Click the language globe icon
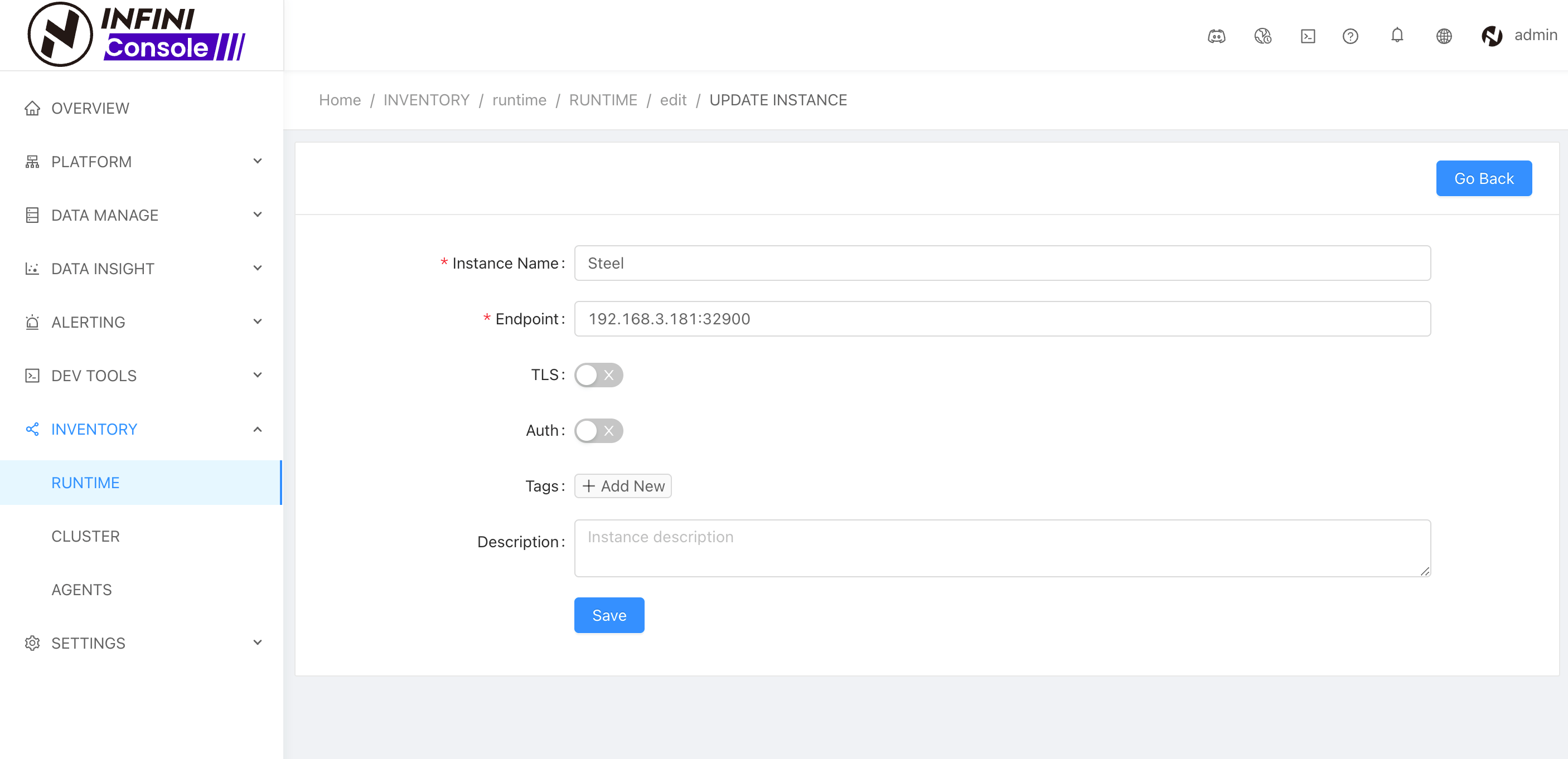 click(1444, 36)
